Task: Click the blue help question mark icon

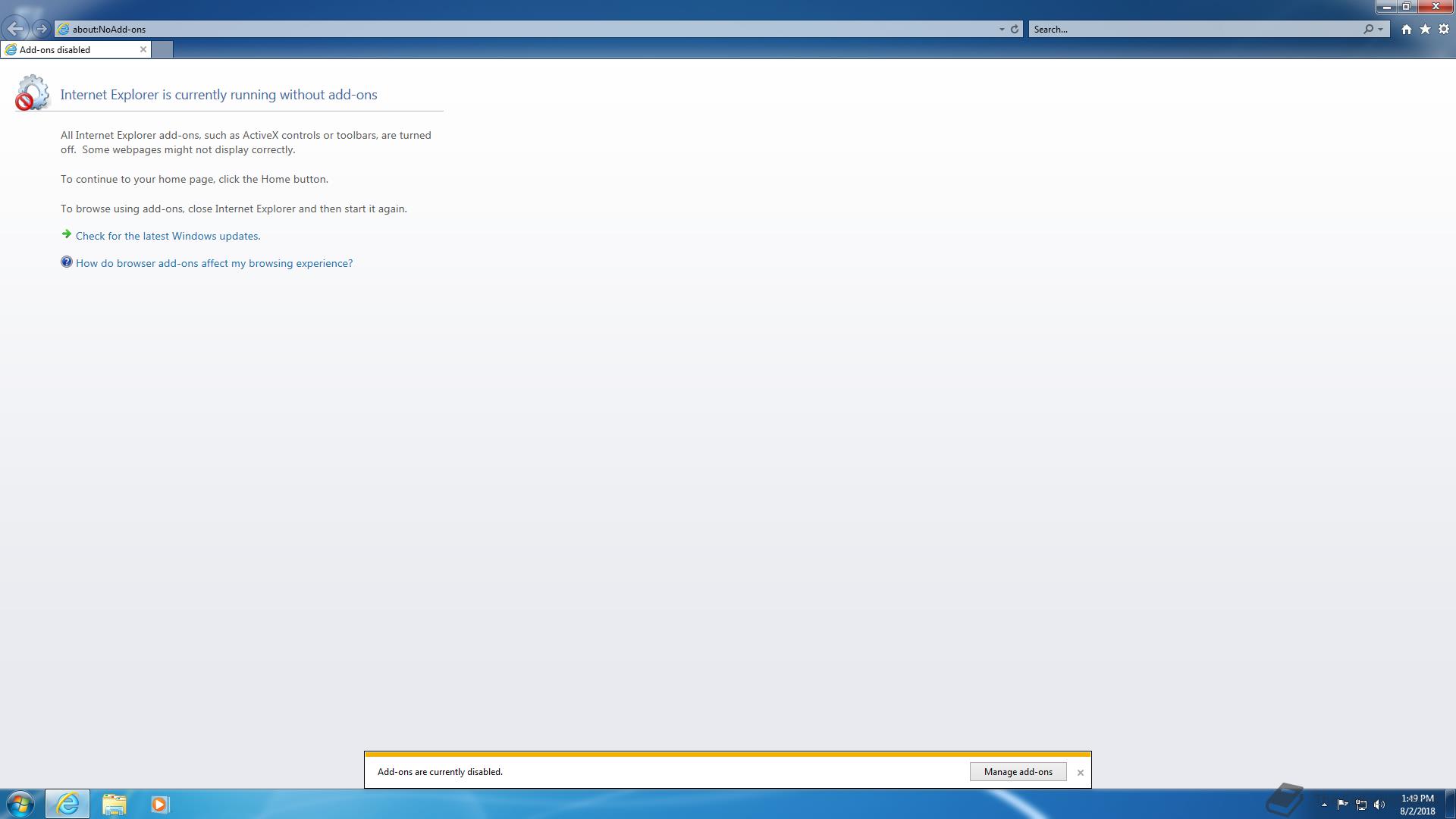Action: click(x=67, y=262)
